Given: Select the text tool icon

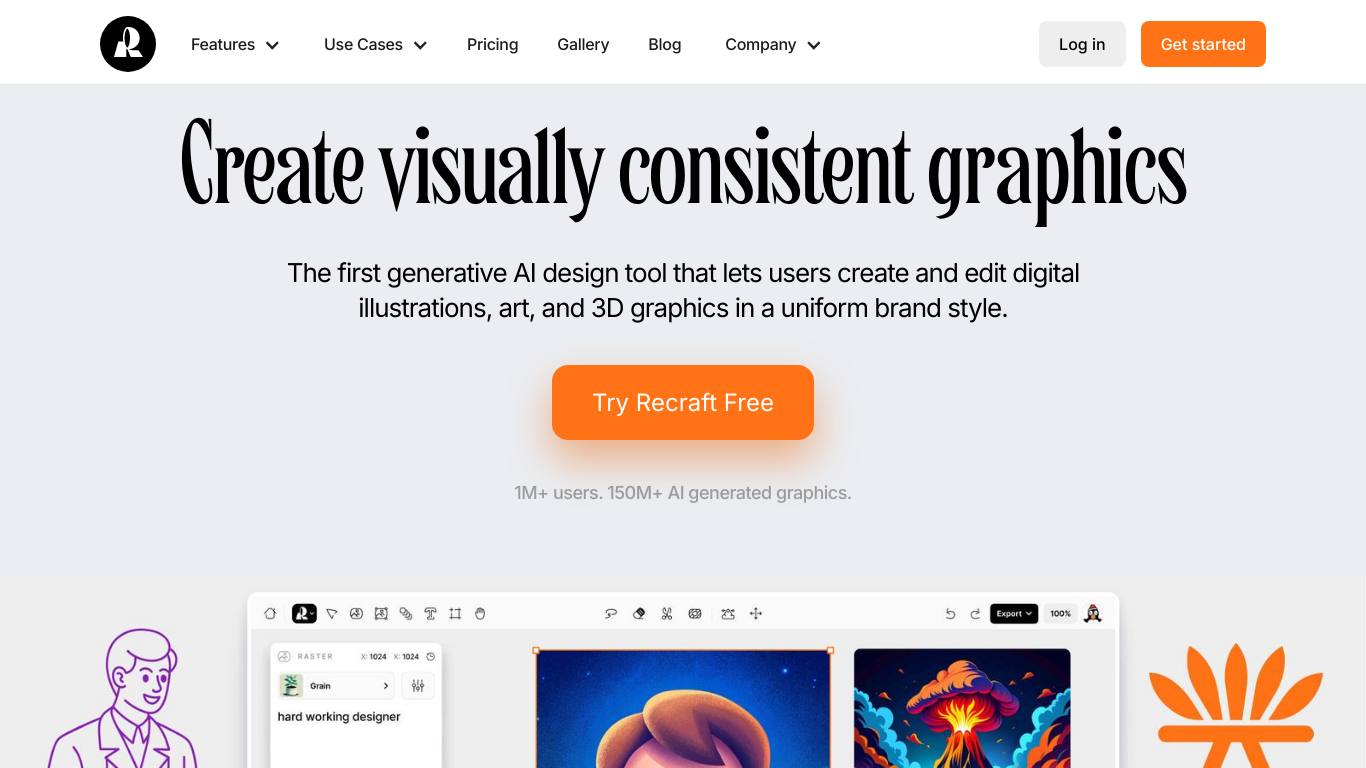Looking at the screenshot, I should 430,614.
